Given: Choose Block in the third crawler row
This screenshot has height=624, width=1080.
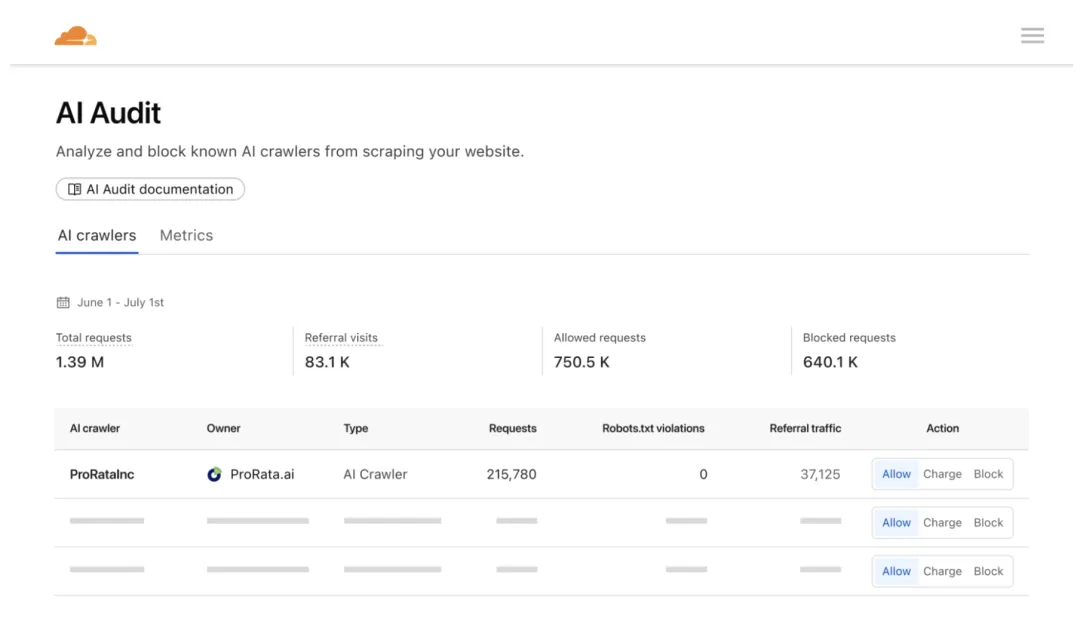Looking at the screenshot, I should (x=988, y=571).
